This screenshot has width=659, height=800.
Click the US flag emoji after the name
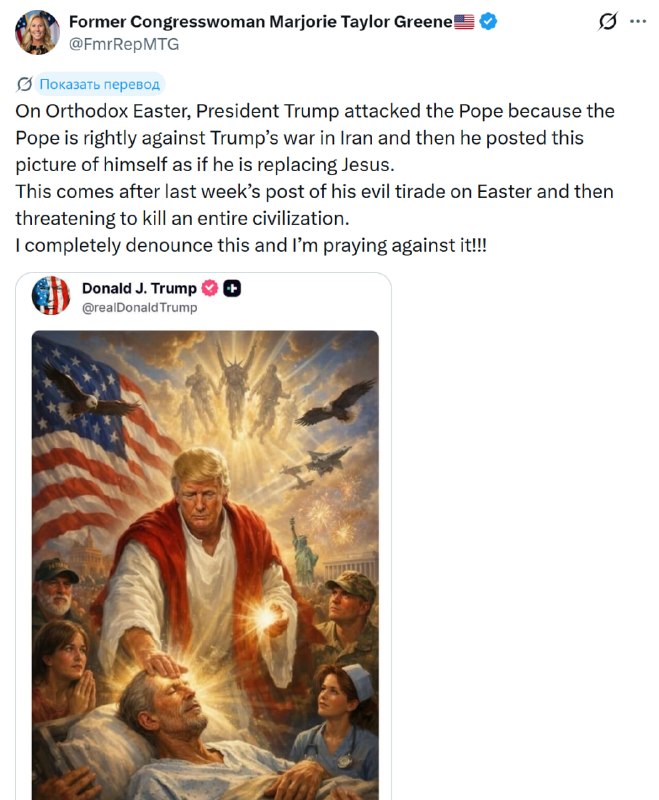point(464,22)
